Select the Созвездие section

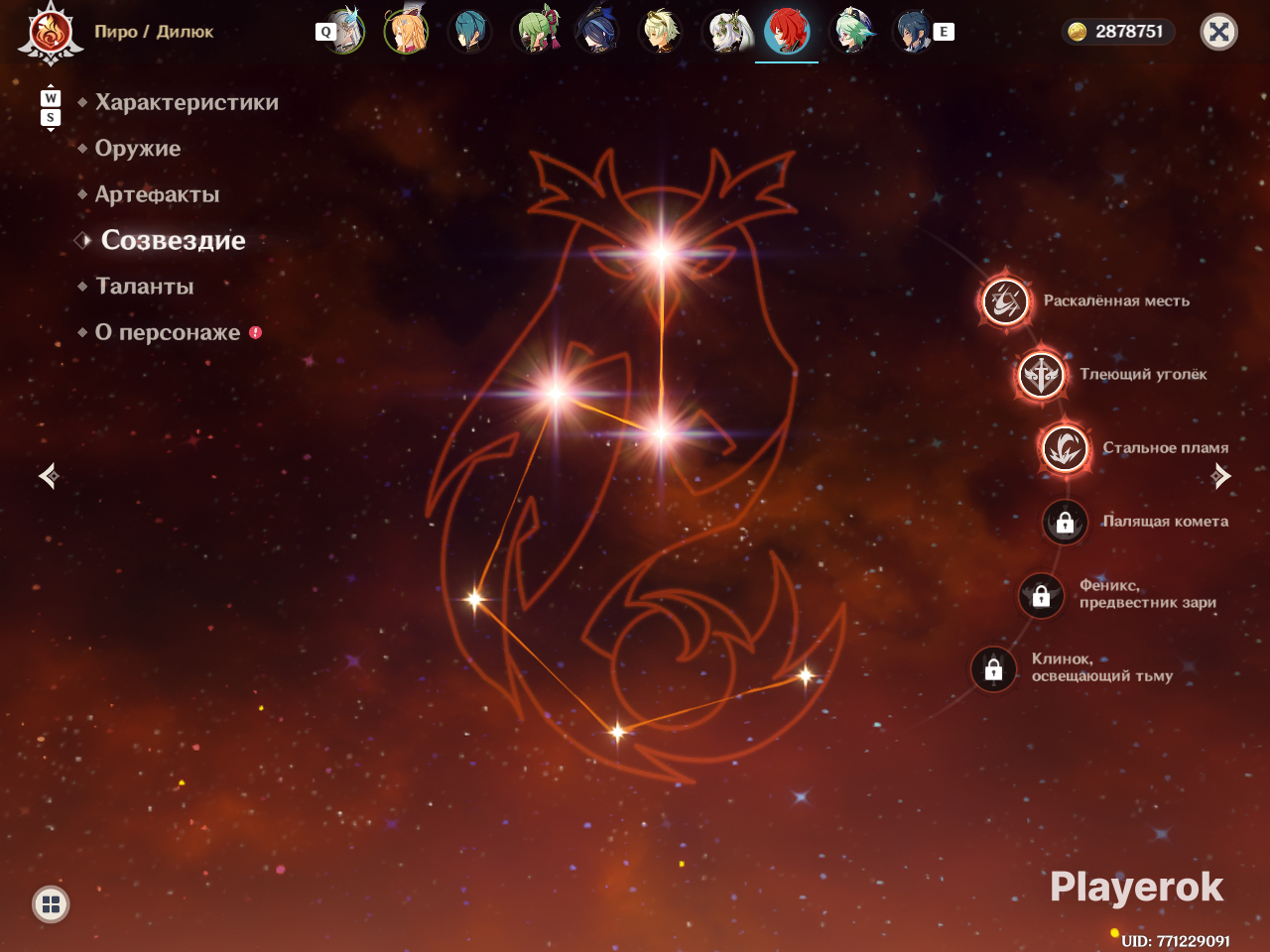tap(173, 240)
